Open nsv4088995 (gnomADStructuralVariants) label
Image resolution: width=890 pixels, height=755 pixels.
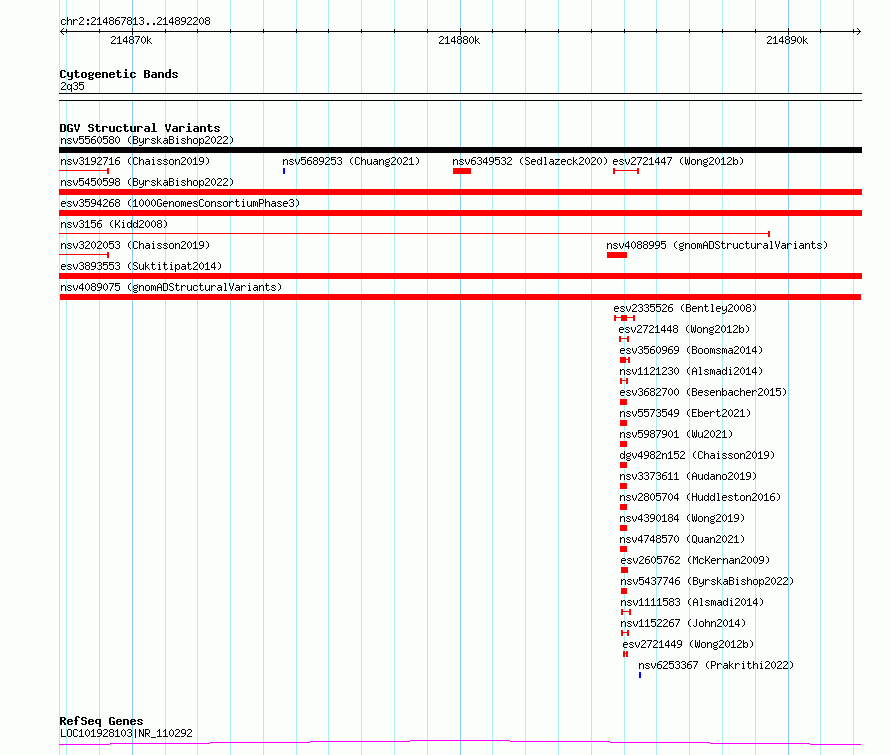coord(717,245)
